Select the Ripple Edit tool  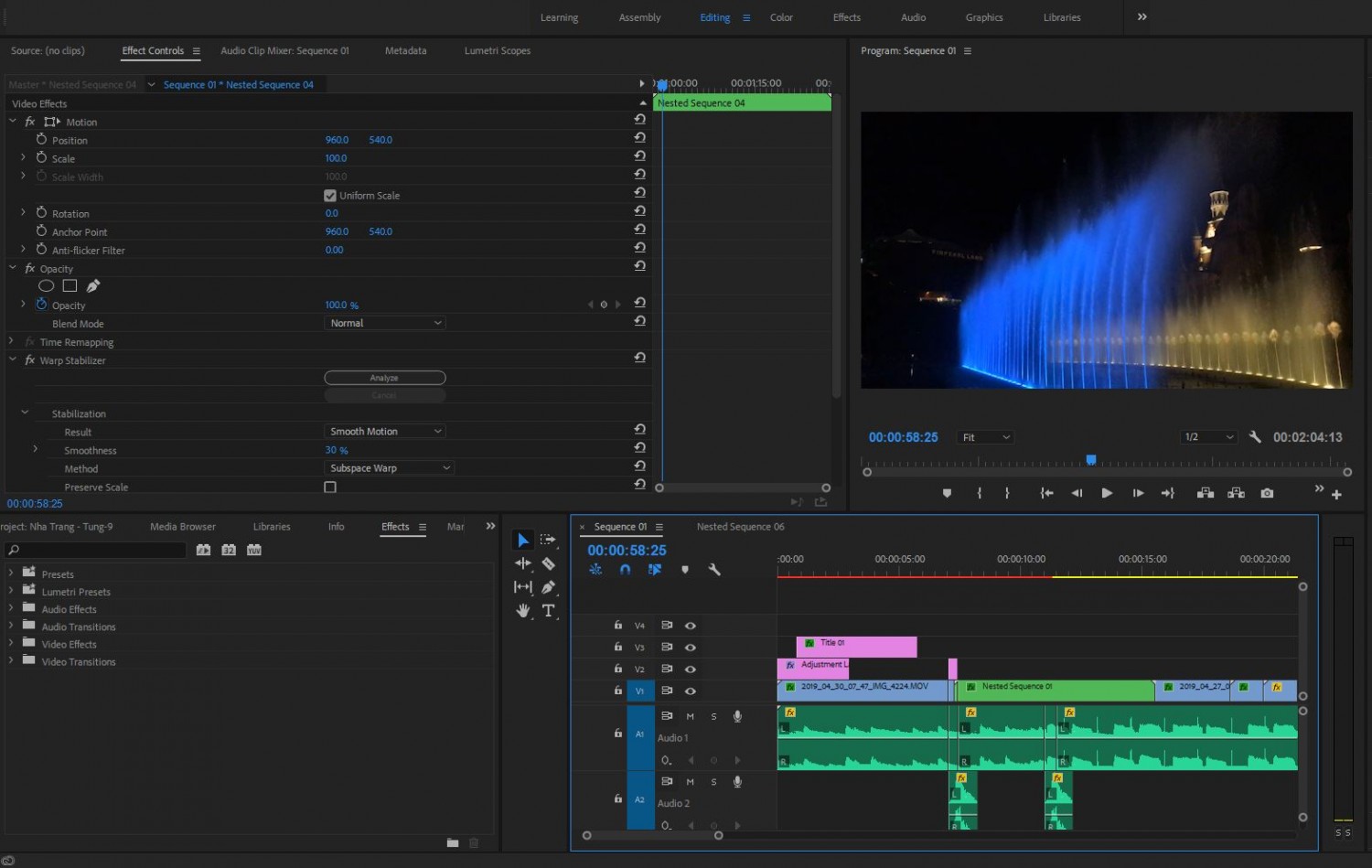point(523,563)
